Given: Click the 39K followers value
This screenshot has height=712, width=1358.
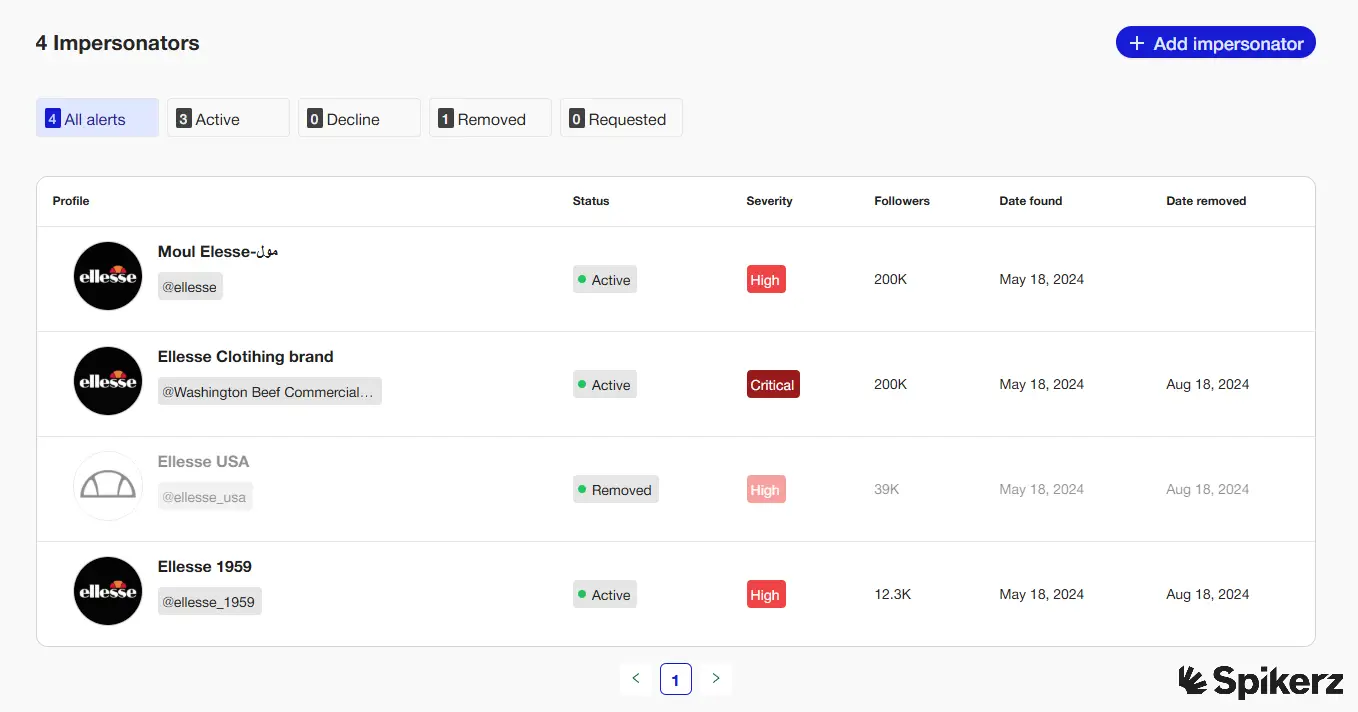Looking at the screenshot, I should coord(887,489).
